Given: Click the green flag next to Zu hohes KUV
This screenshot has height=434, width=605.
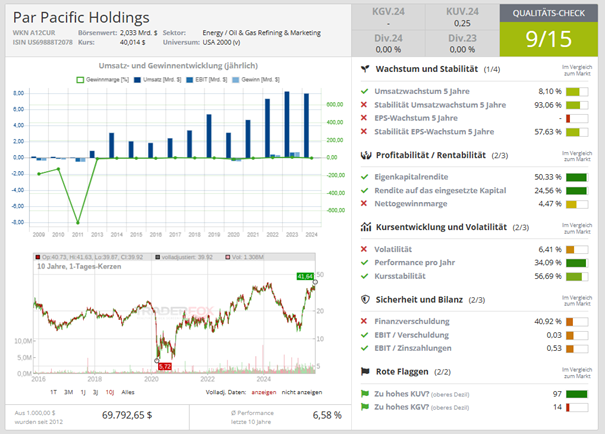Looking at the screenshot, I should [x=366, y=393].
